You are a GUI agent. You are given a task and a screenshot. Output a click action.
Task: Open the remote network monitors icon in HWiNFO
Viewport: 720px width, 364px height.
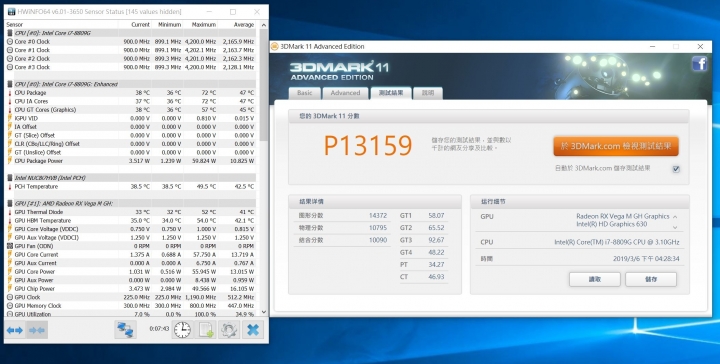point(125,330)
